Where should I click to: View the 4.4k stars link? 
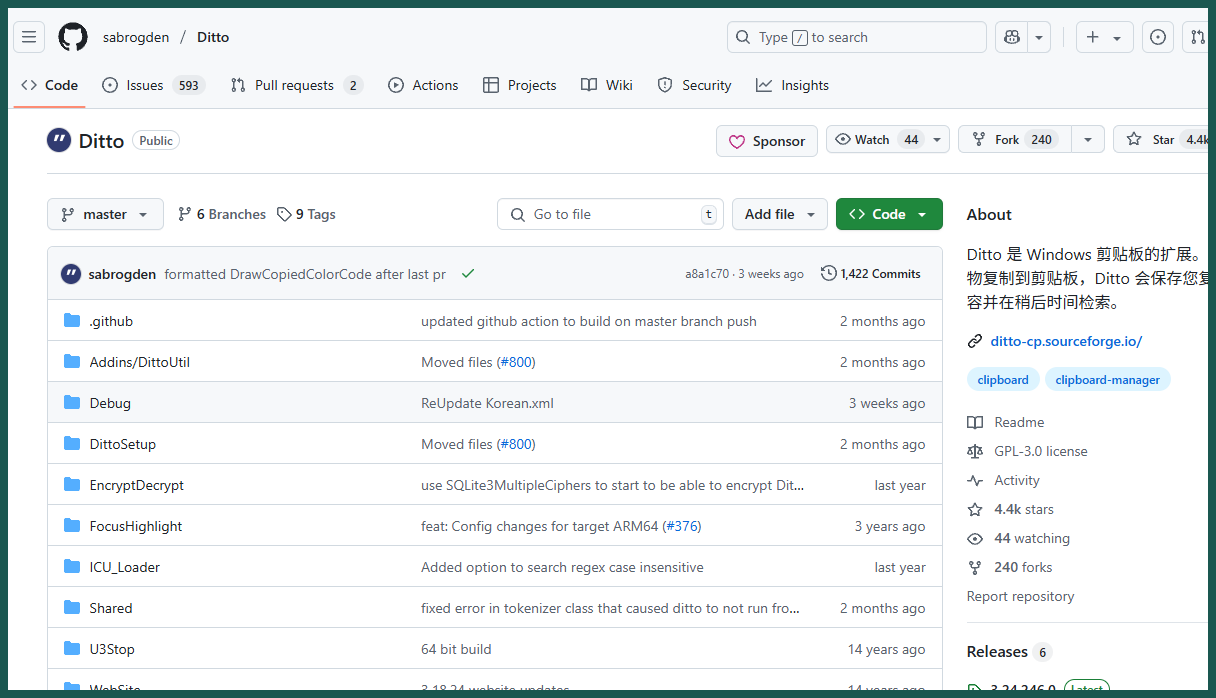click(1010, 509)
